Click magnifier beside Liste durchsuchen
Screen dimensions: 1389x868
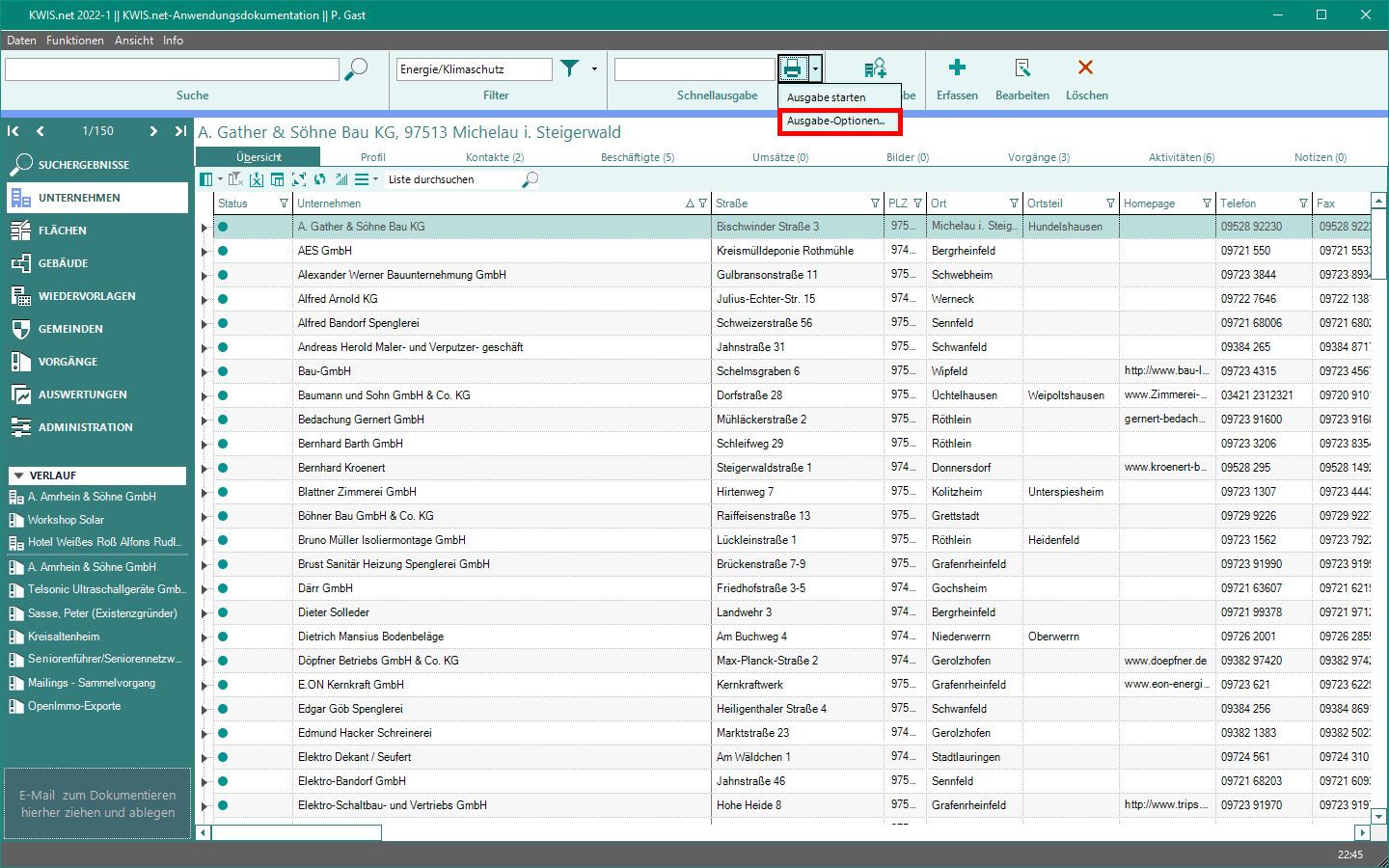point(530,179)
